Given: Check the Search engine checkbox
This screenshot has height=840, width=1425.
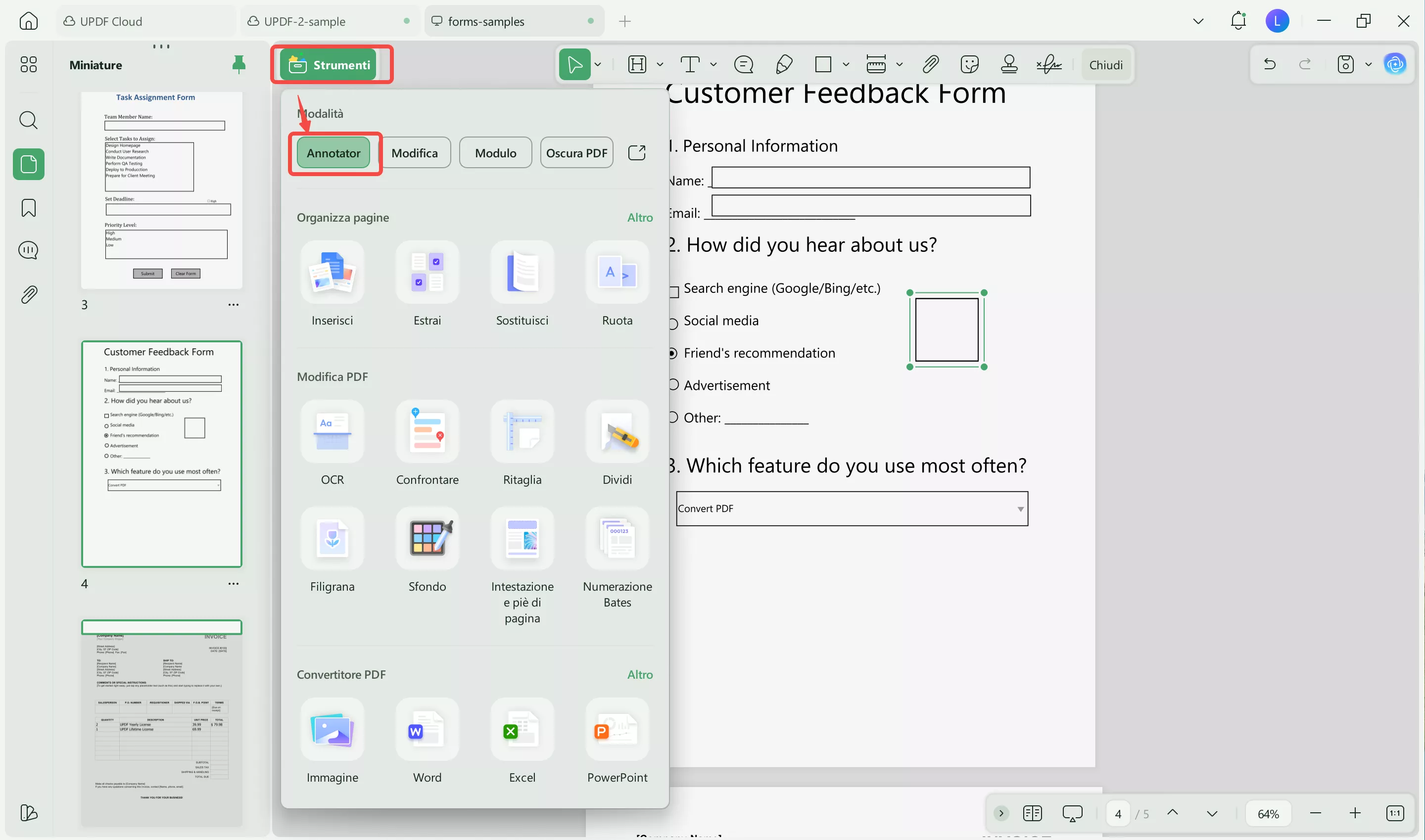Looking at the screenshot, I should [674, 292].
